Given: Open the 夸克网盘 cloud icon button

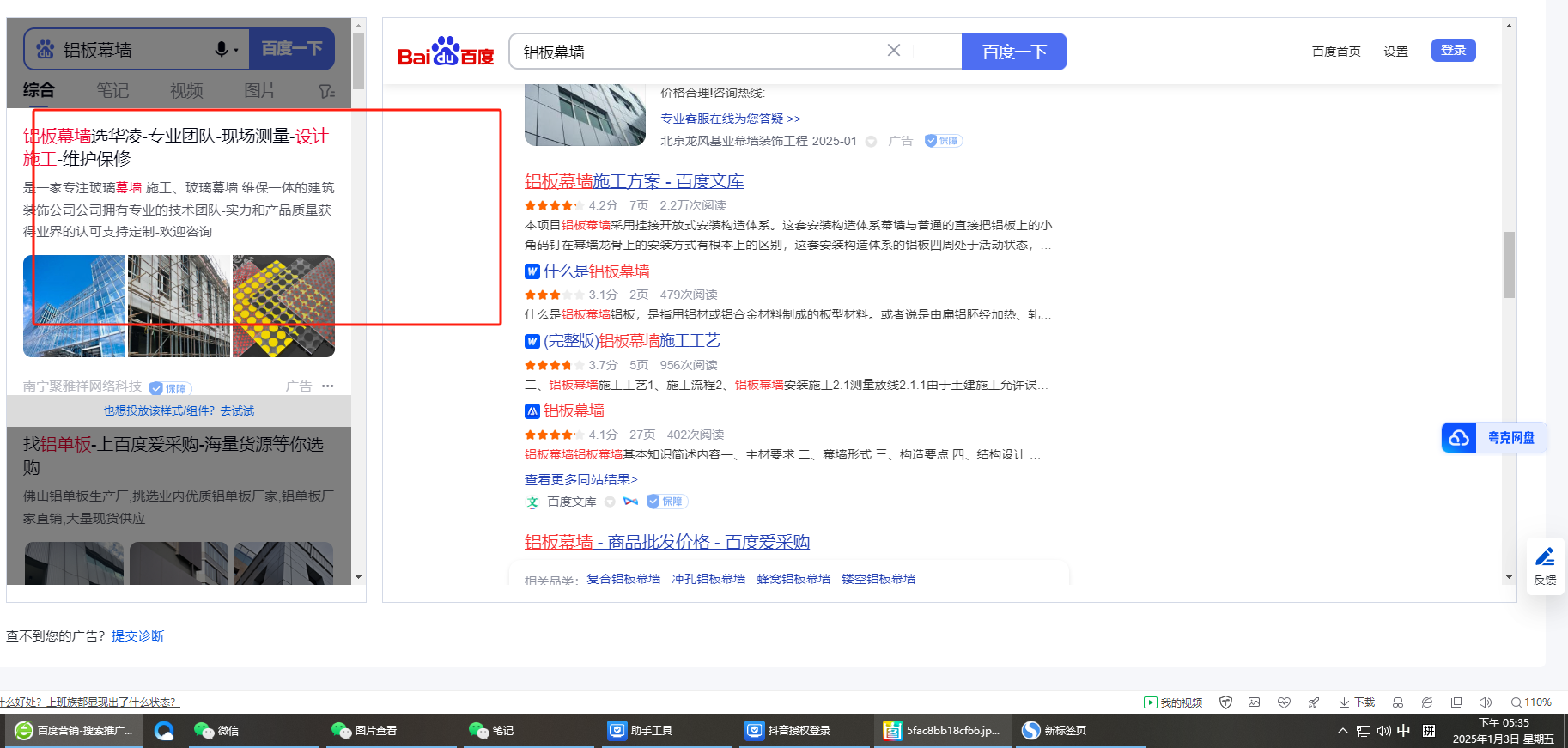Looking at the screenshot, I should pos(1459,438).
